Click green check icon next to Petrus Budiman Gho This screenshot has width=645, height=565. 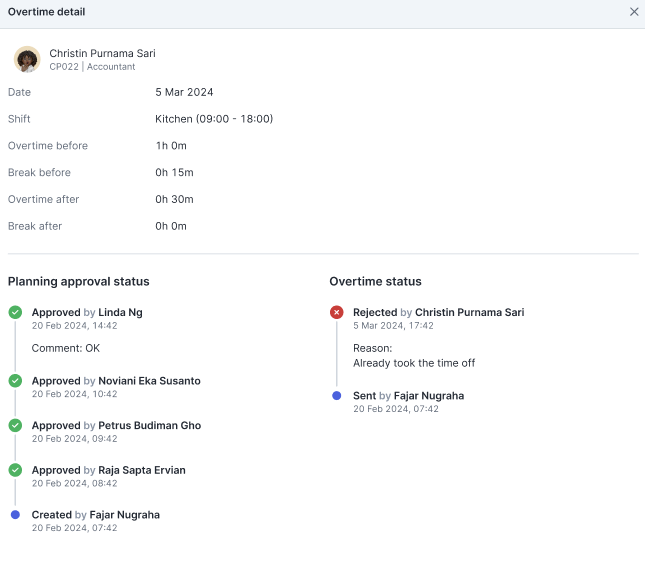[x=15, y=425]
